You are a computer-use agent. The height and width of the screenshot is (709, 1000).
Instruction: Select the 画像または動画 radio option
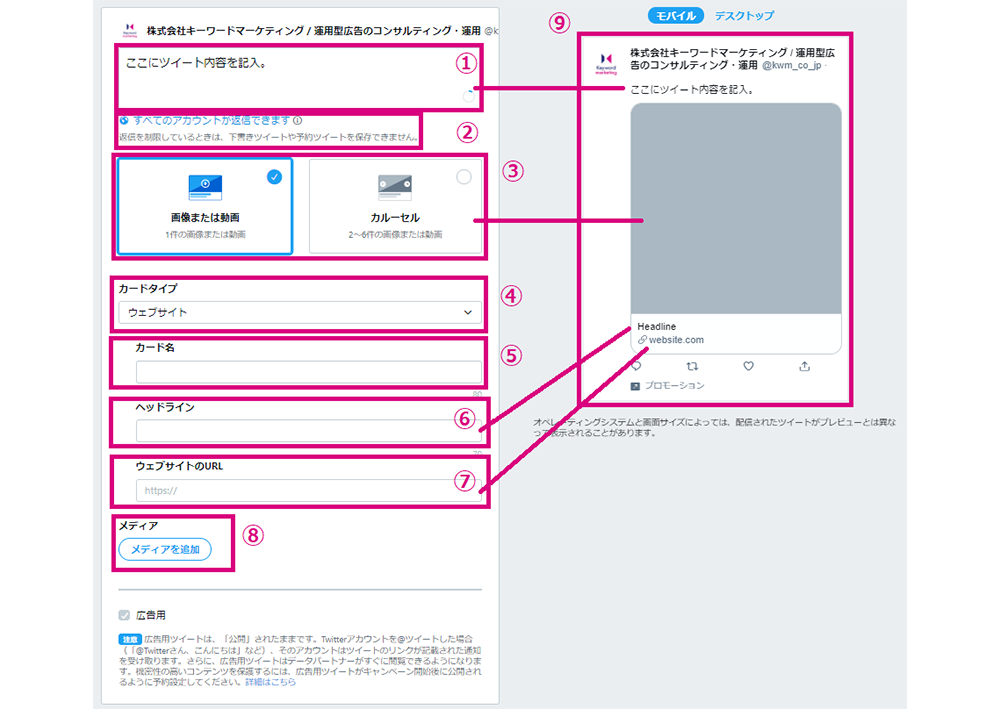click(x=274, y=177)
